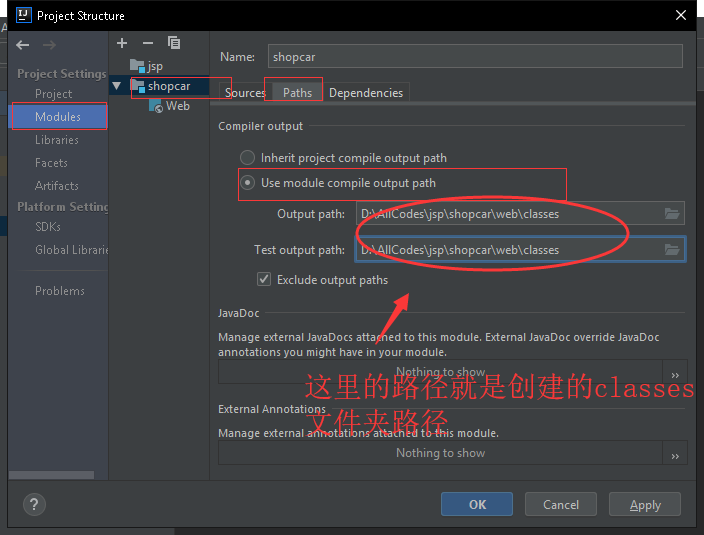Open the help question mark
The height and width of the screenshot is (535, 704).
[x=34, y=504]
